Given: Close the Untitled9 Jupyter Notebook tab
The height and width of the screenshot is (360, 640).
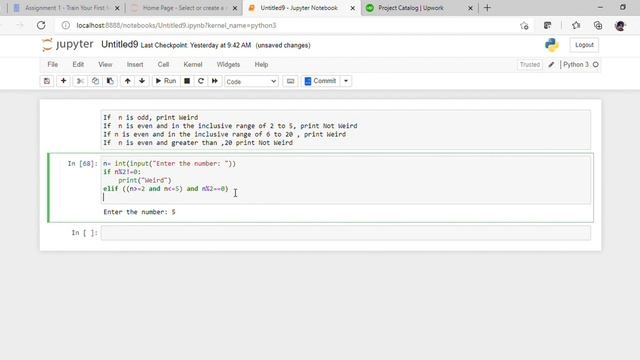Looking at the screenshot, I should tap(353, 8).
